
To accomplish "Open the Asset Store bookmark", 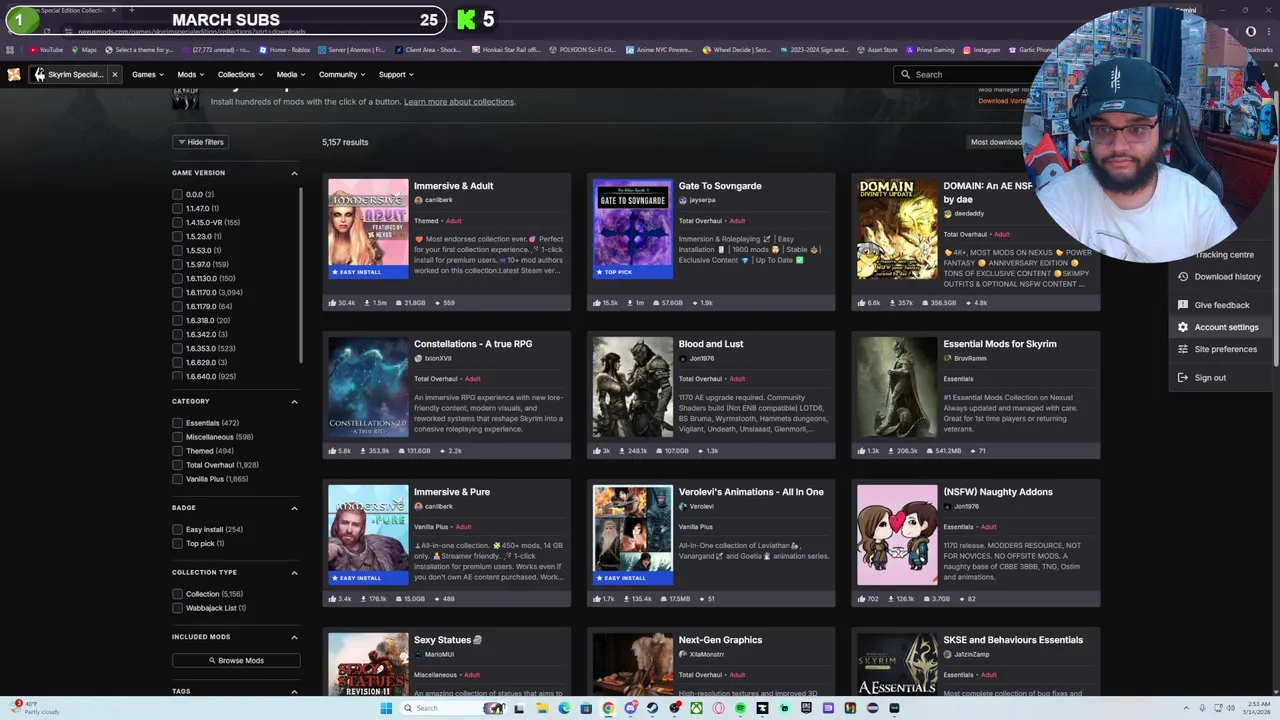I will coord(876,50).
